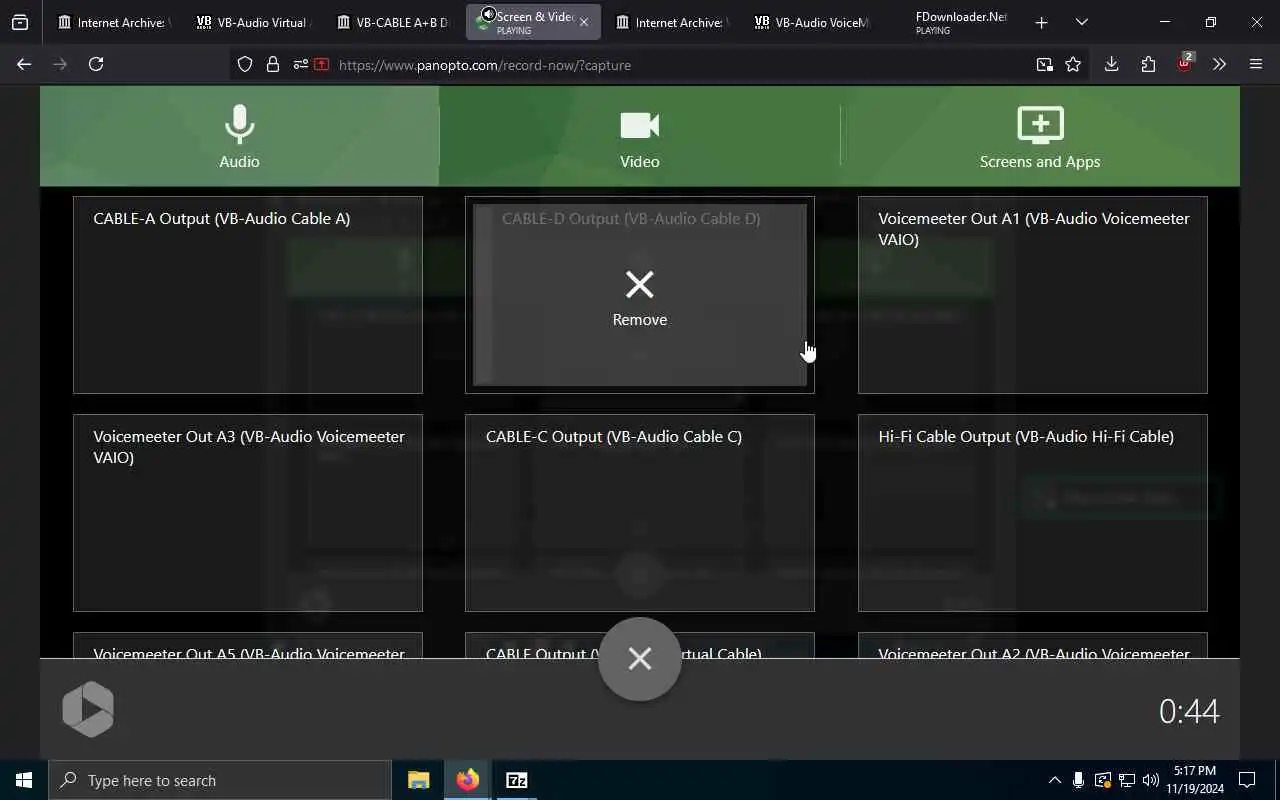Mute the playing Screen & Video tab
This screenshot has width=1280, height=800.
tap(487, 14)
